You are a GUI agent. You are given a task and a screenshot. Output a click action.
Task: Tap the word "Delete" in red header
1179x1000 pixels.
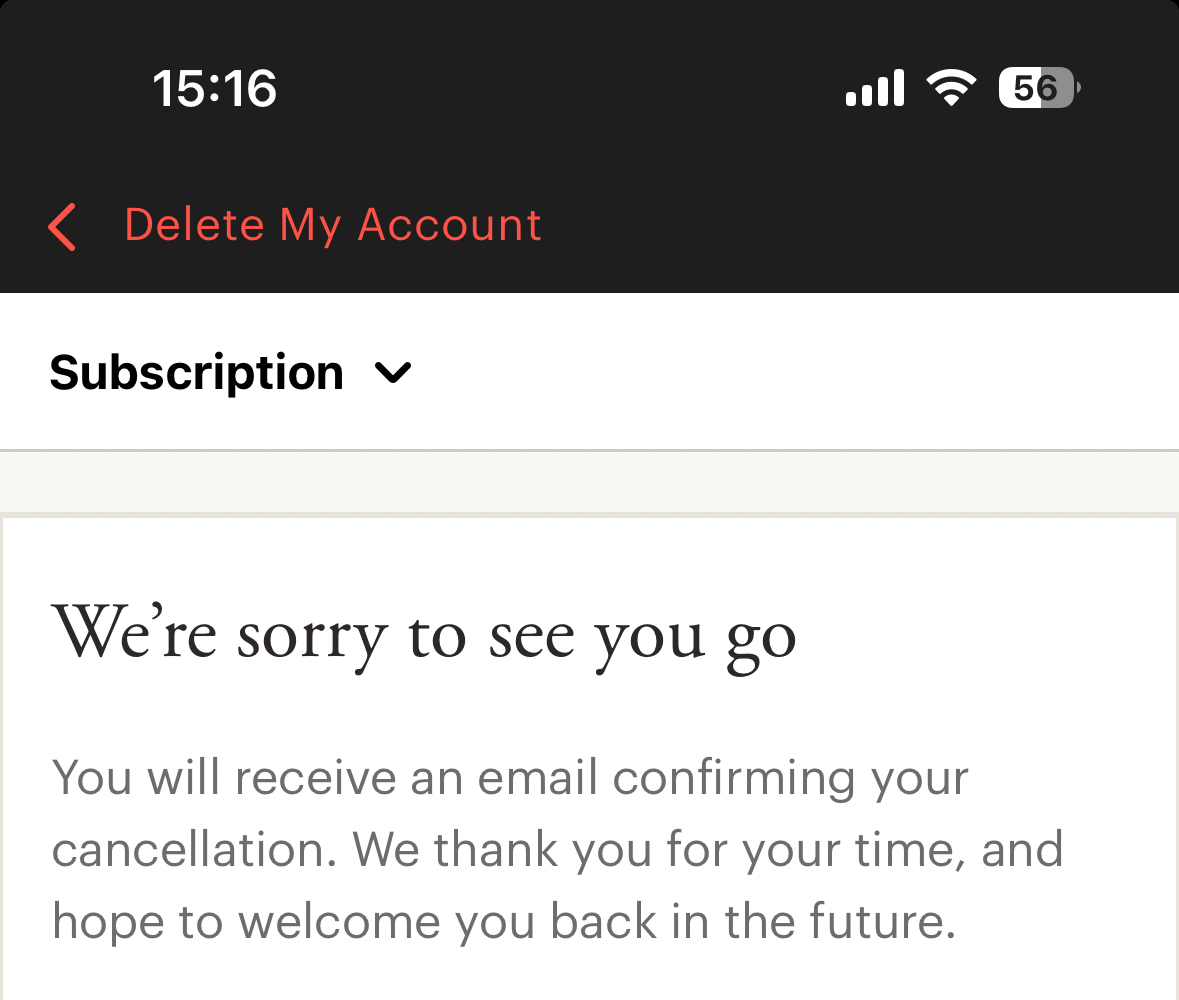coord(195,225)
